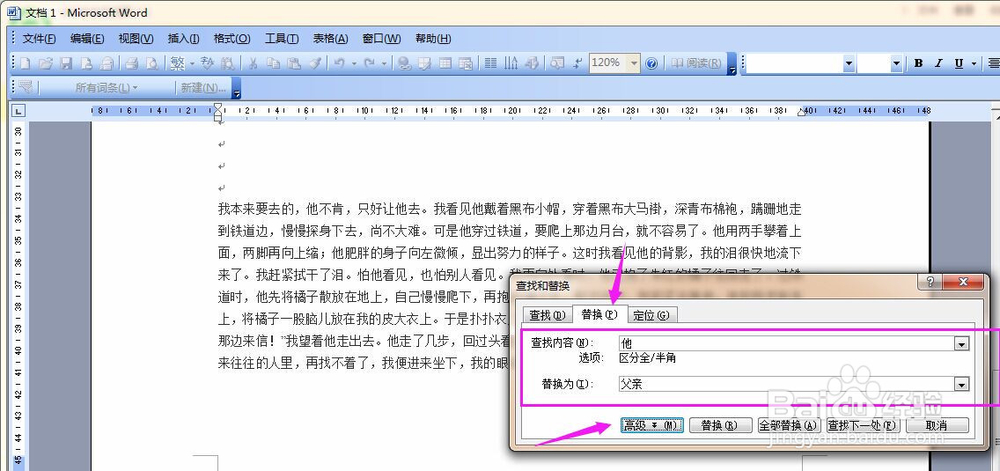Copy selection using toolbar icon
Image resolution: width=1000 pixels, height=471 pixels.
pos(273,63)
